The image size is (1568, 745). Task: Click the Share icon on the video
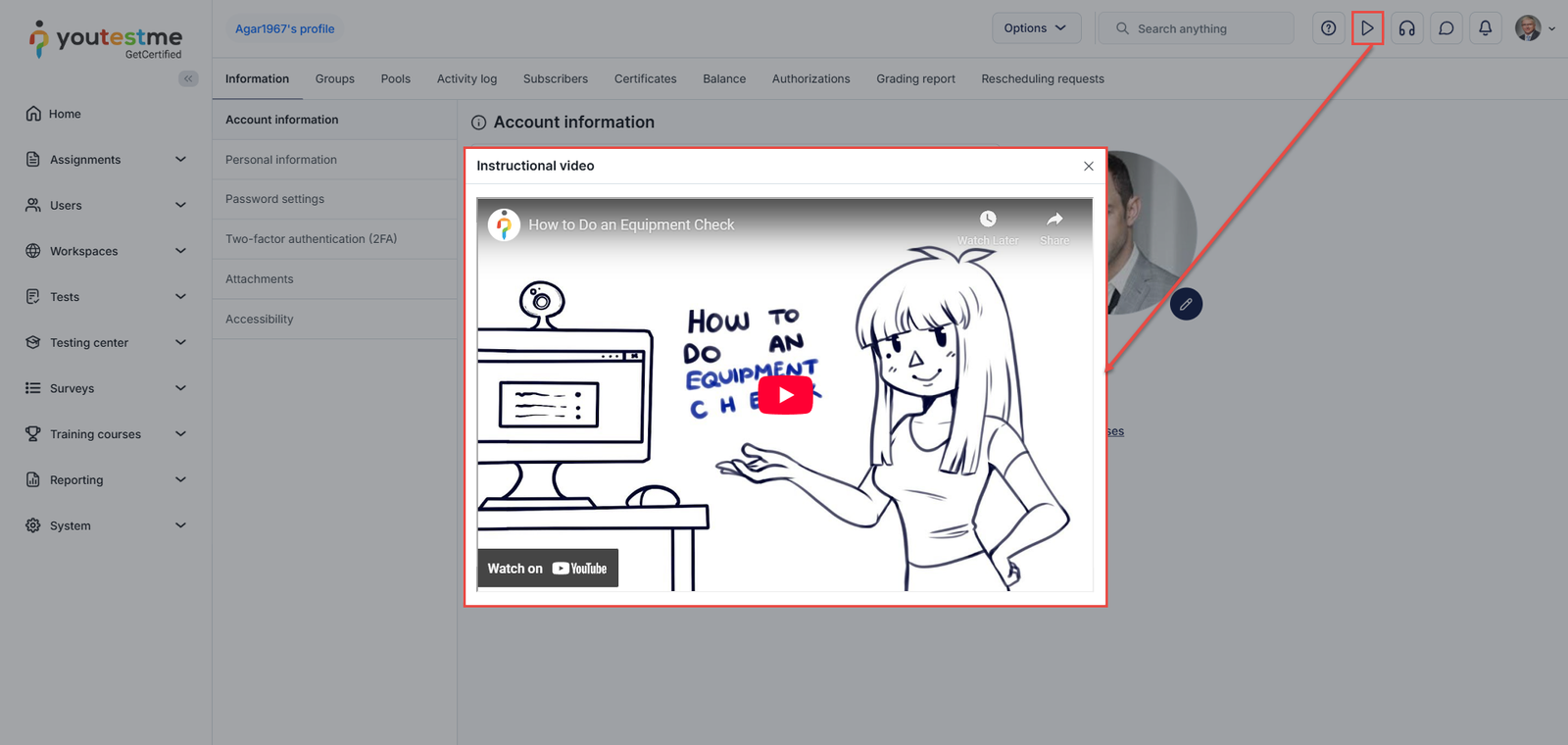pyautogui.click(x=1054, y=220)
